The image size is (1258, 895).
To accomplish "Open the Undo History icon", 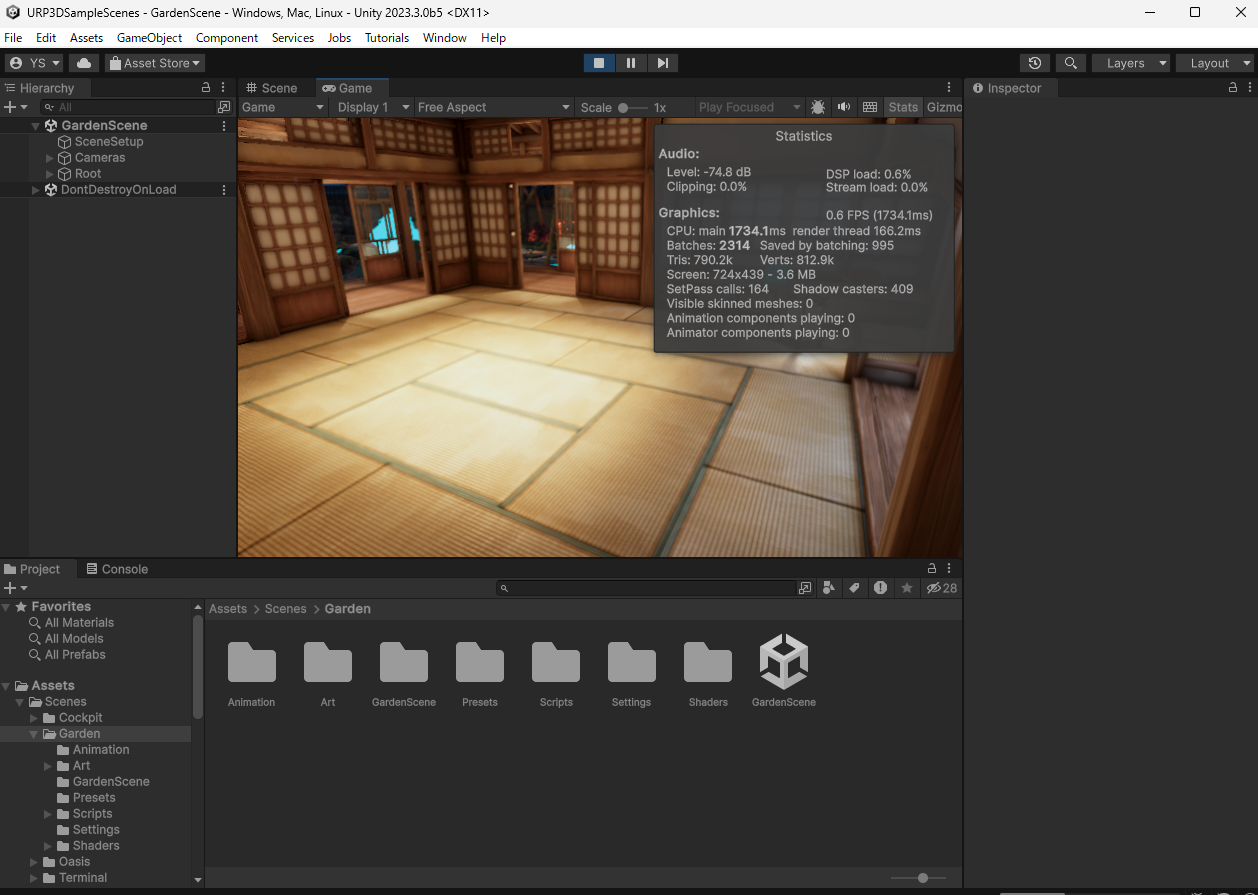I will tap(1035, 63).
